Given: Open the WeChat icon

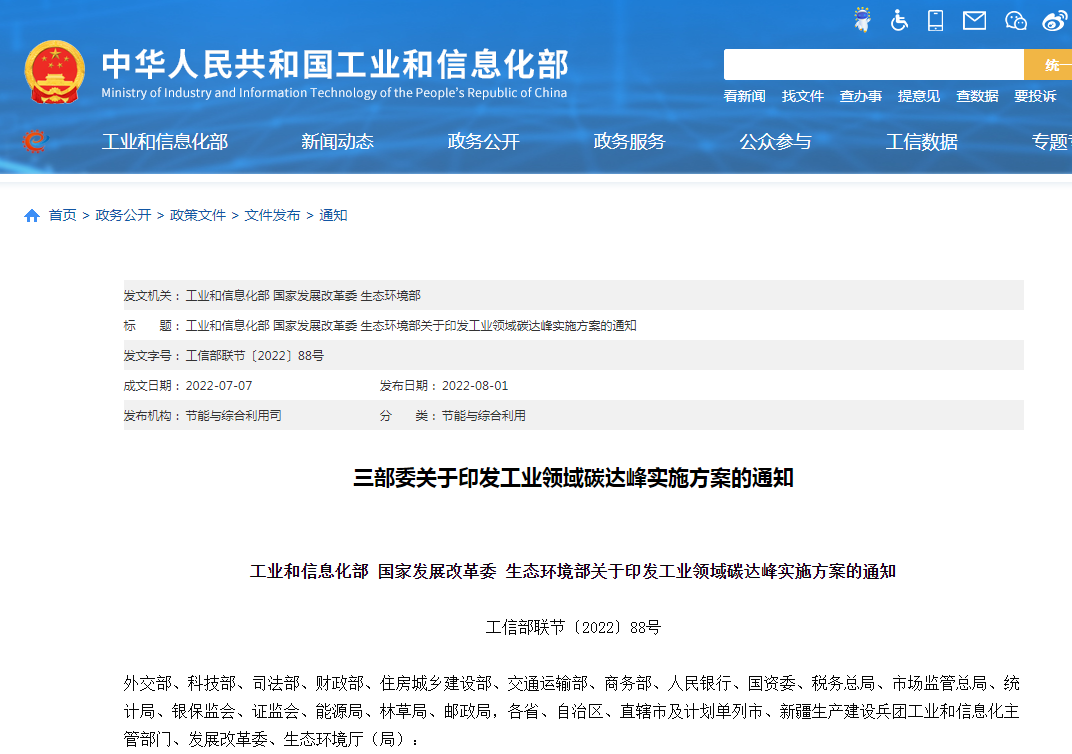Looking at the screenshot, I should point(1016,21).
